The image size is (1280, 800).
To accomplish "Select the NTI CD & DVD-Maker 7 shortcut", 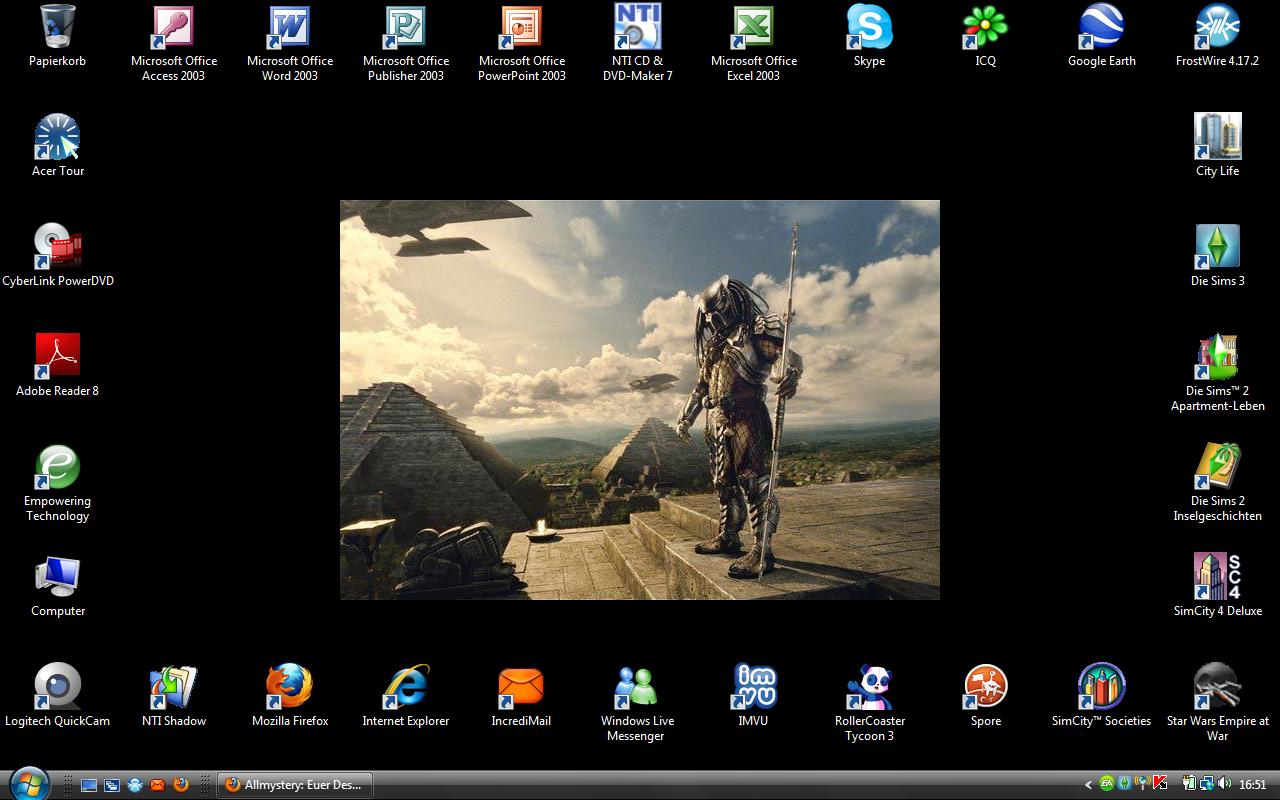I will click(x=638, y=43).
